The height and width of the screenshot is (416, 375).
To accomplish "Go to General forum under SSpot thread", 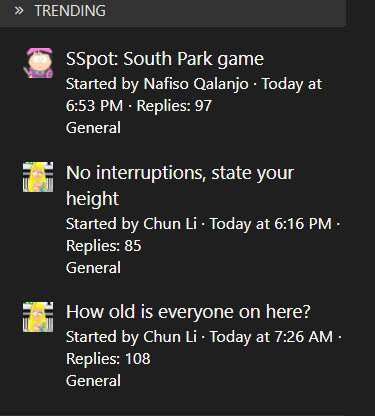I will click(x=93, y=128).
